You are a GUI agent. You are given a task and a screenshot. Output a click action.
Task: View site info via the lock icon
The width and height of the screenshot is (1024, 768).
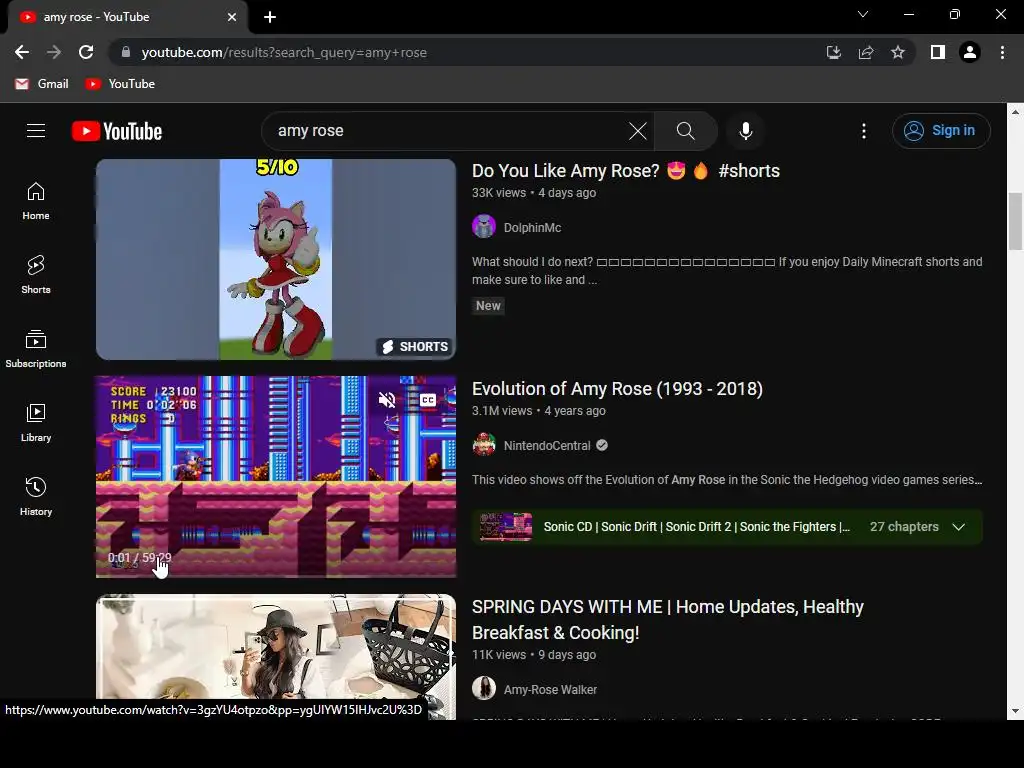126,52
